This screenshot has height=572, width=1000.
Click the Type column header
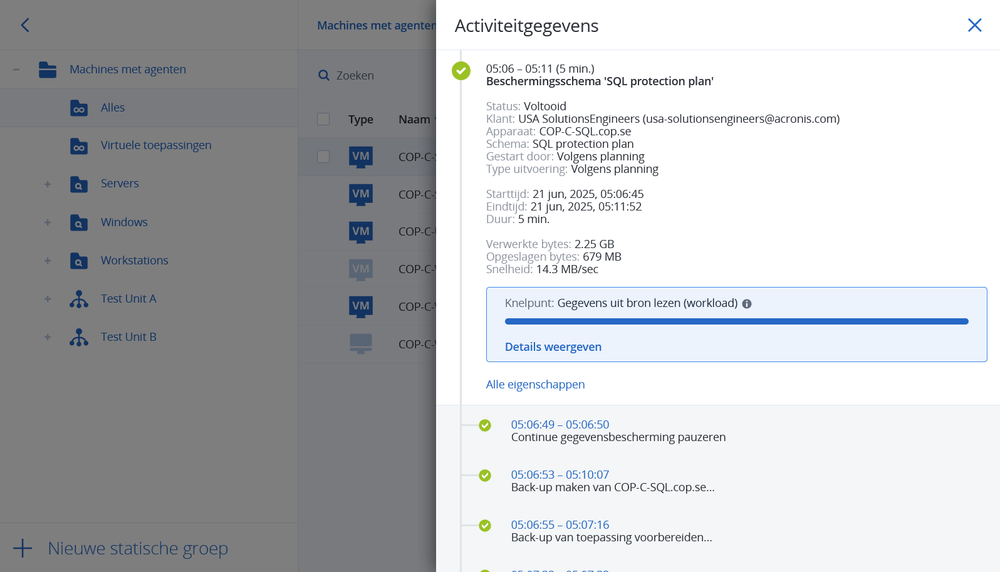click(360, 119)
